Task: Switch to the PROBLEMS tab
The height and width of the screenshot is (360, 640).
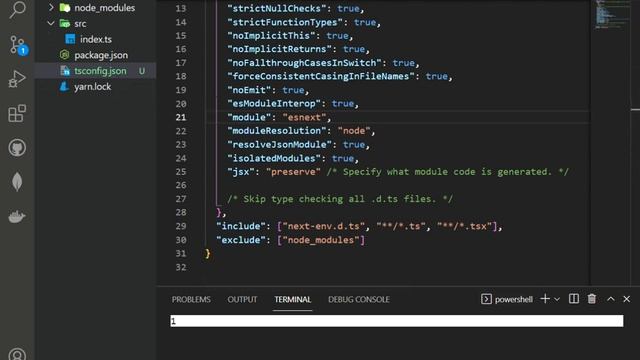Action: click(x=191, y=300)
